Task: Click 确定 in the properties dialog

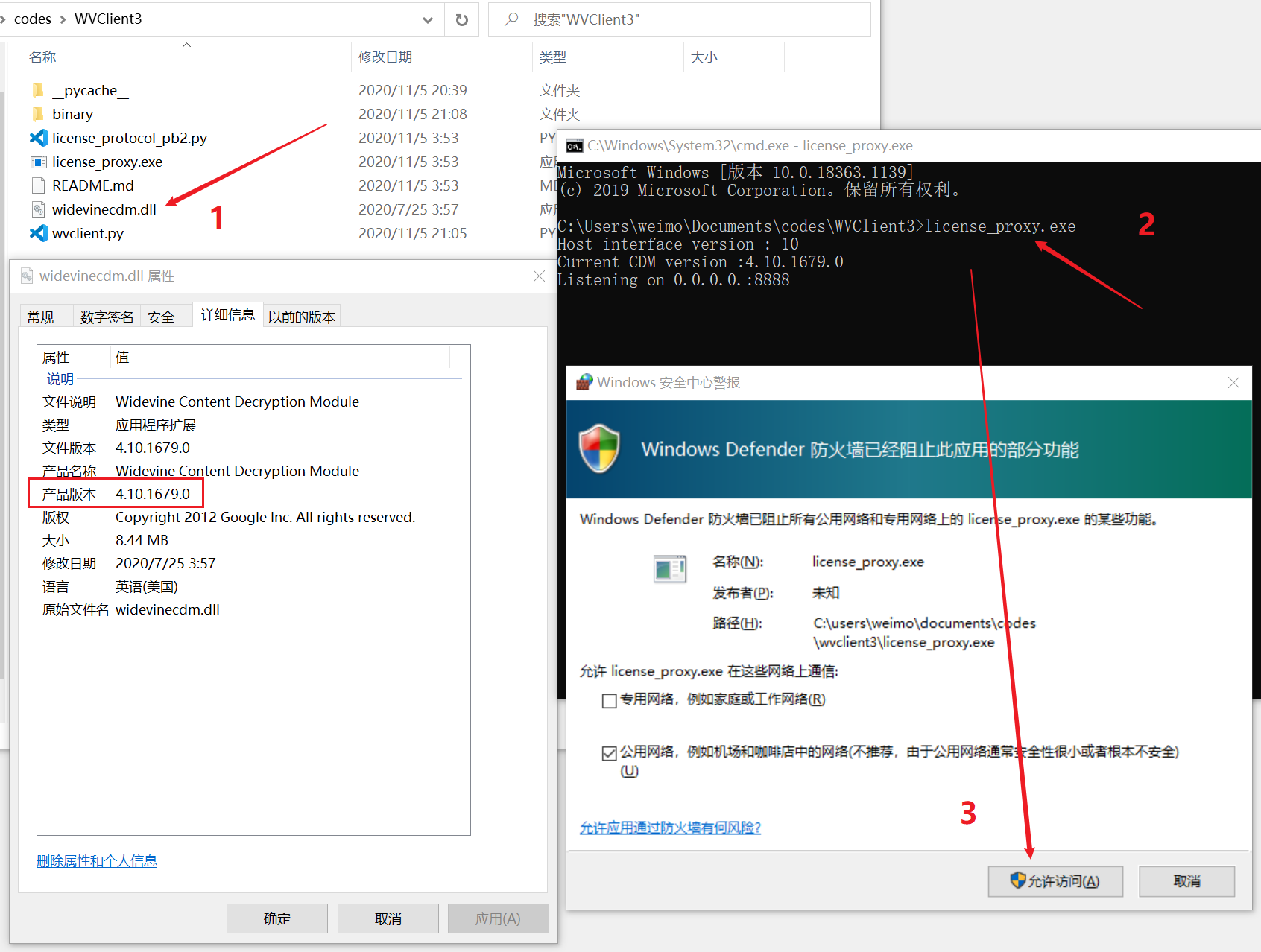Action: [277, 918]
